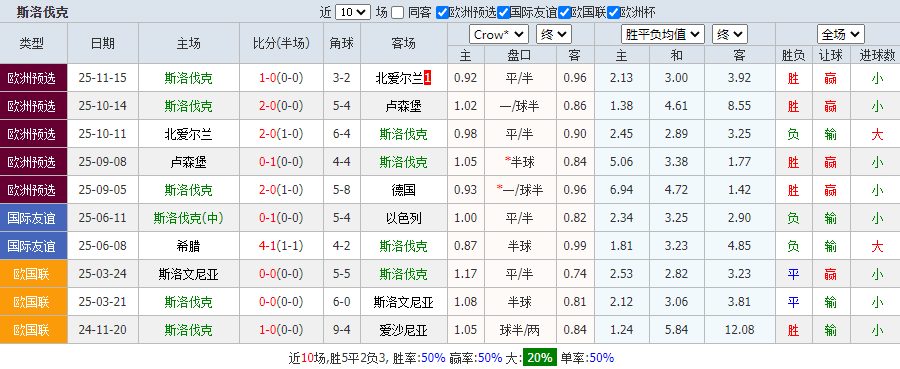
Task: Click 国际友谊 type label for 25-06-08
Action: (x=32, y=246)
